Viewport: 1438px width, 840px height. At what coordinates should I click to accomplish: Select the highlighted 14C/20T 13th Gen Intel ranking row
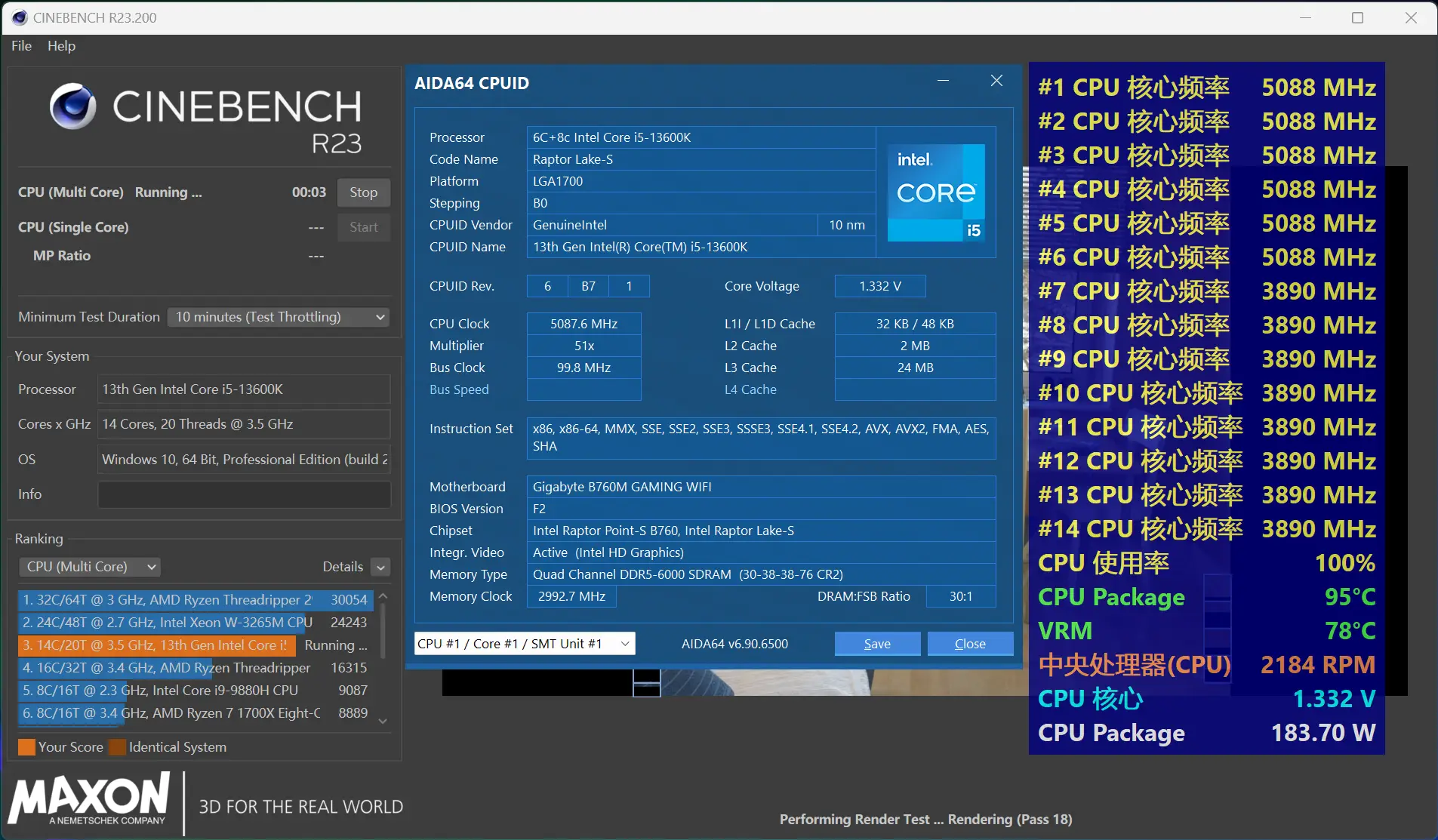196,645
